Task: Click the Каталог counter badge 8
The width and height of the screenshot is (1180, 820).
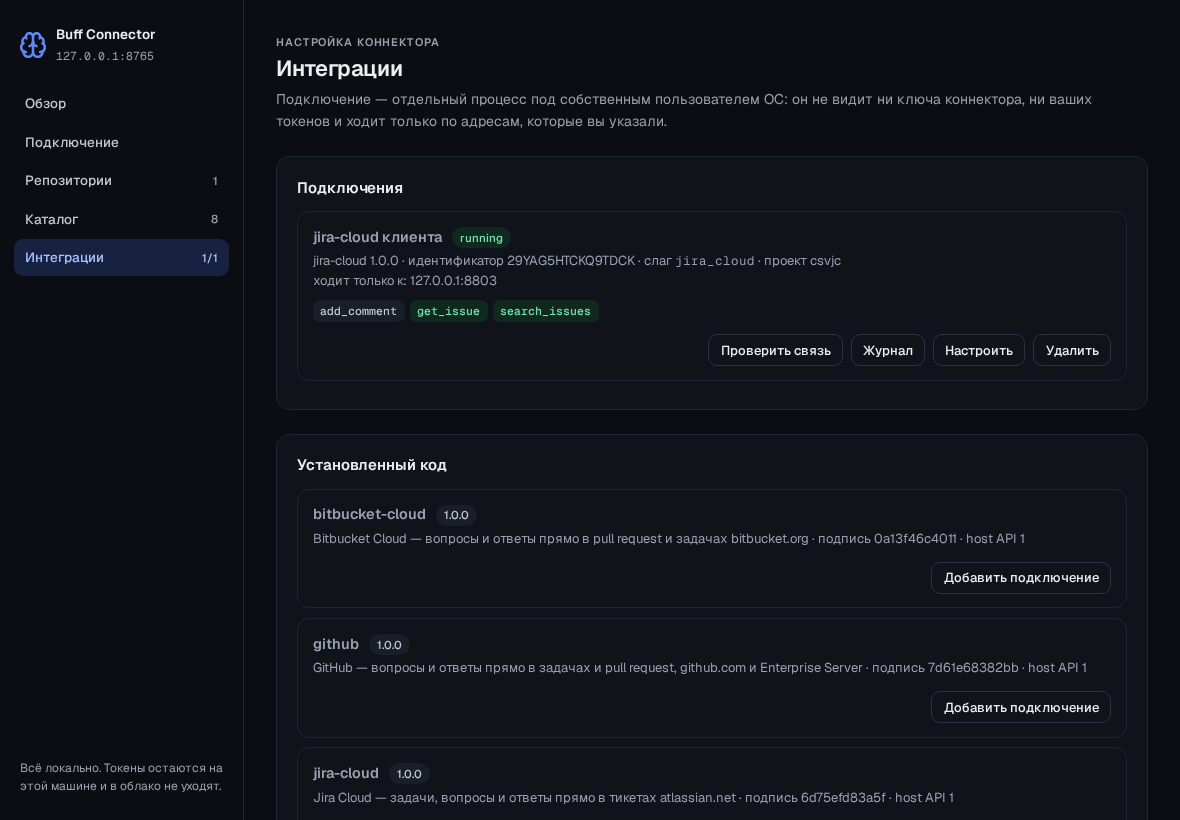Action: click(x=214, y=219)
